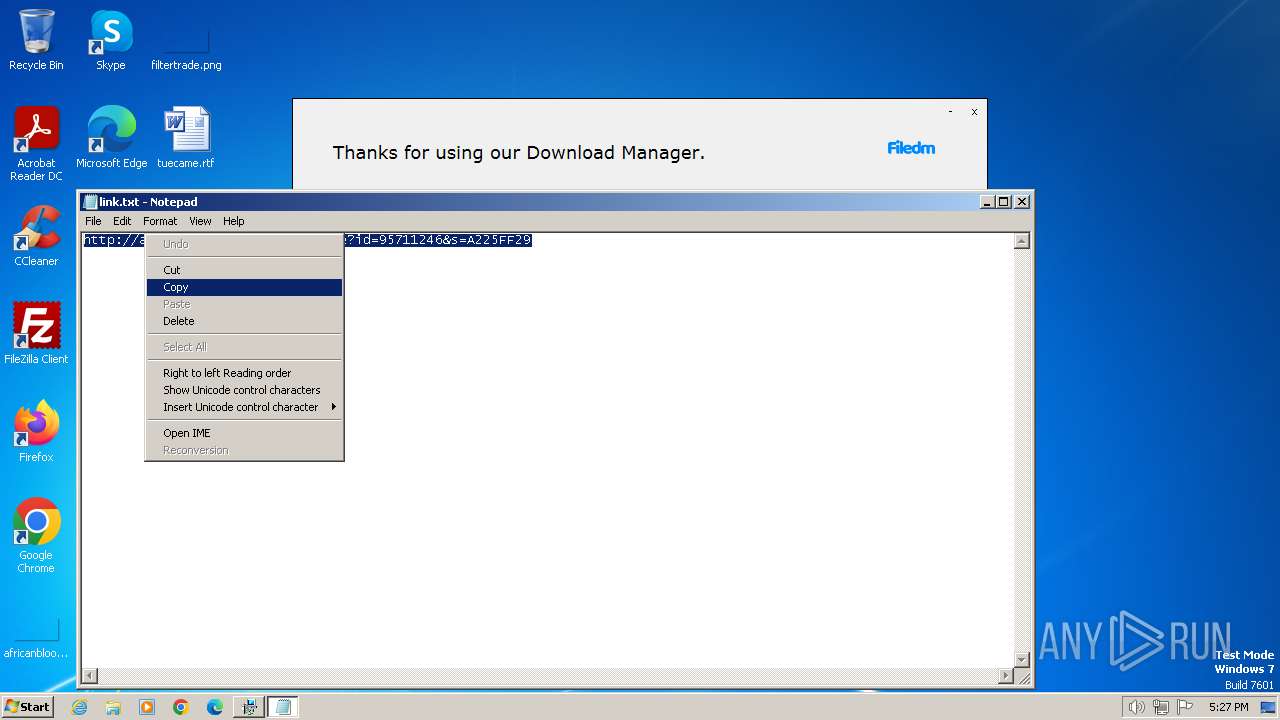Switch to the download manager taskbar item
Image resolution: width=1280 pixels, height=720 pixels.
(249, 707)
